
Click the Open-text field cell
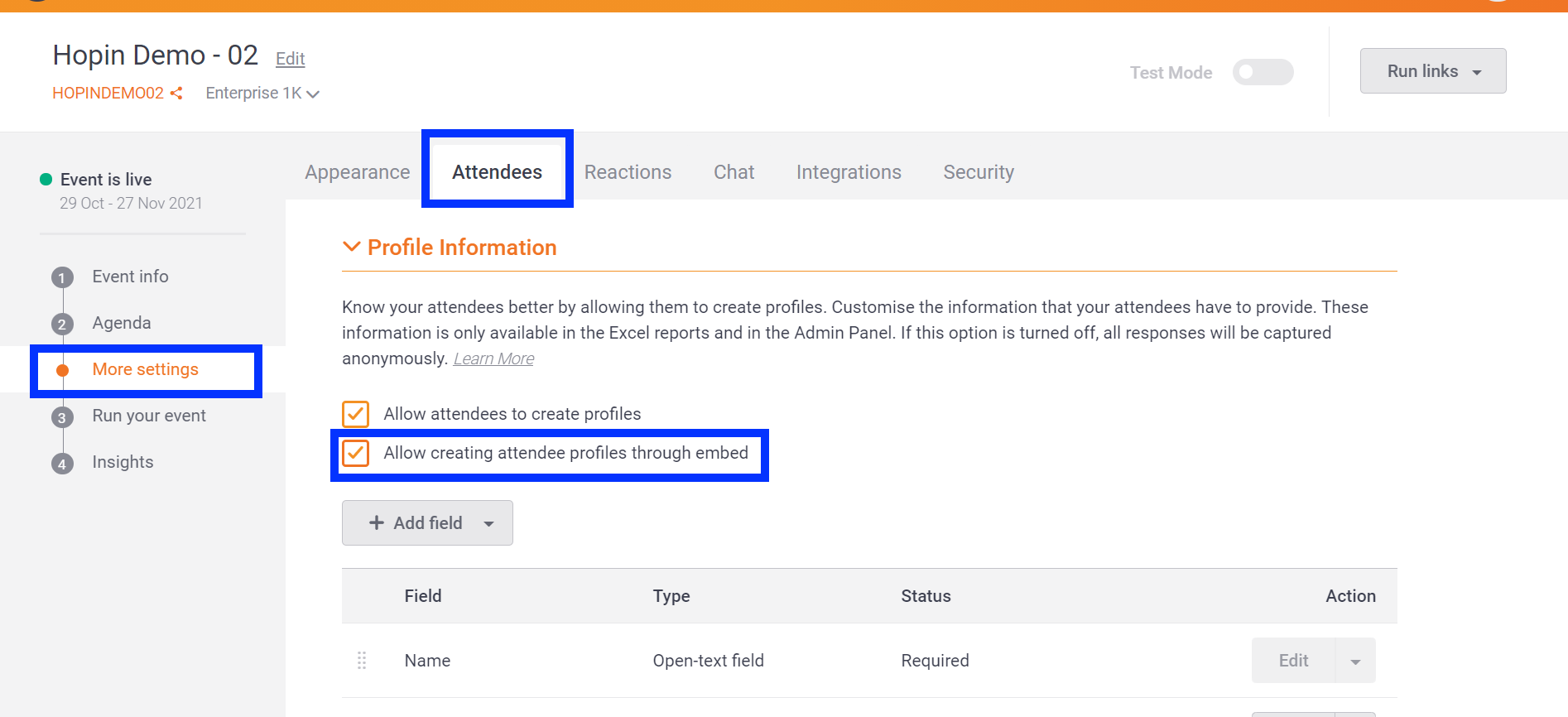click(x=709, y=661)
